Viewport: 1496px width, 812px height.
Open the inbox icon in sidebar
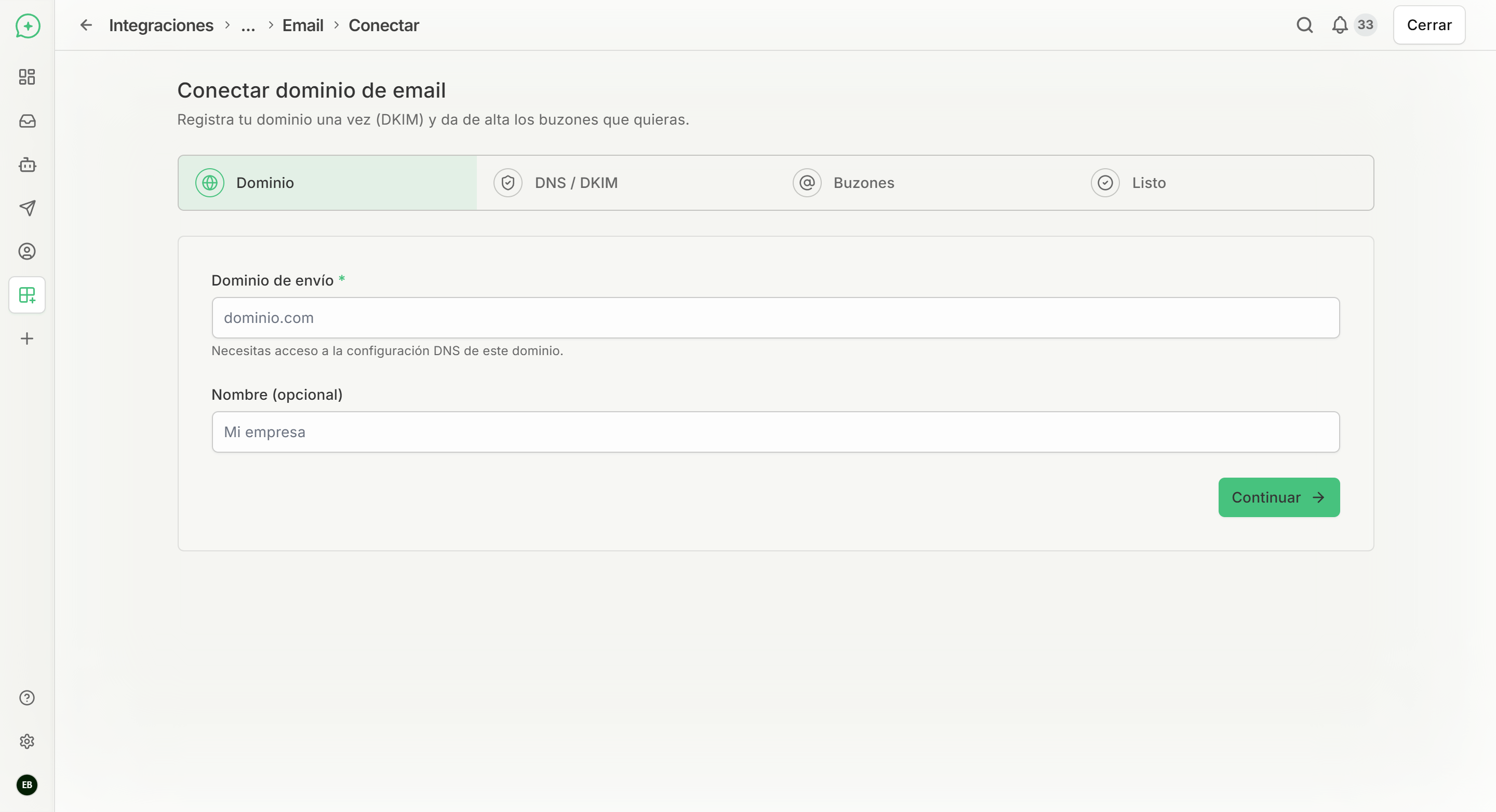pyautogui.click(x=26, y=121)
